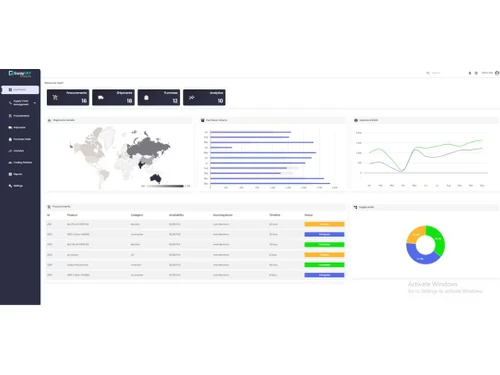
Task: Click the Shipments truck icon in the sidebar
Action: pyautogui.click(x=10, y=127)
